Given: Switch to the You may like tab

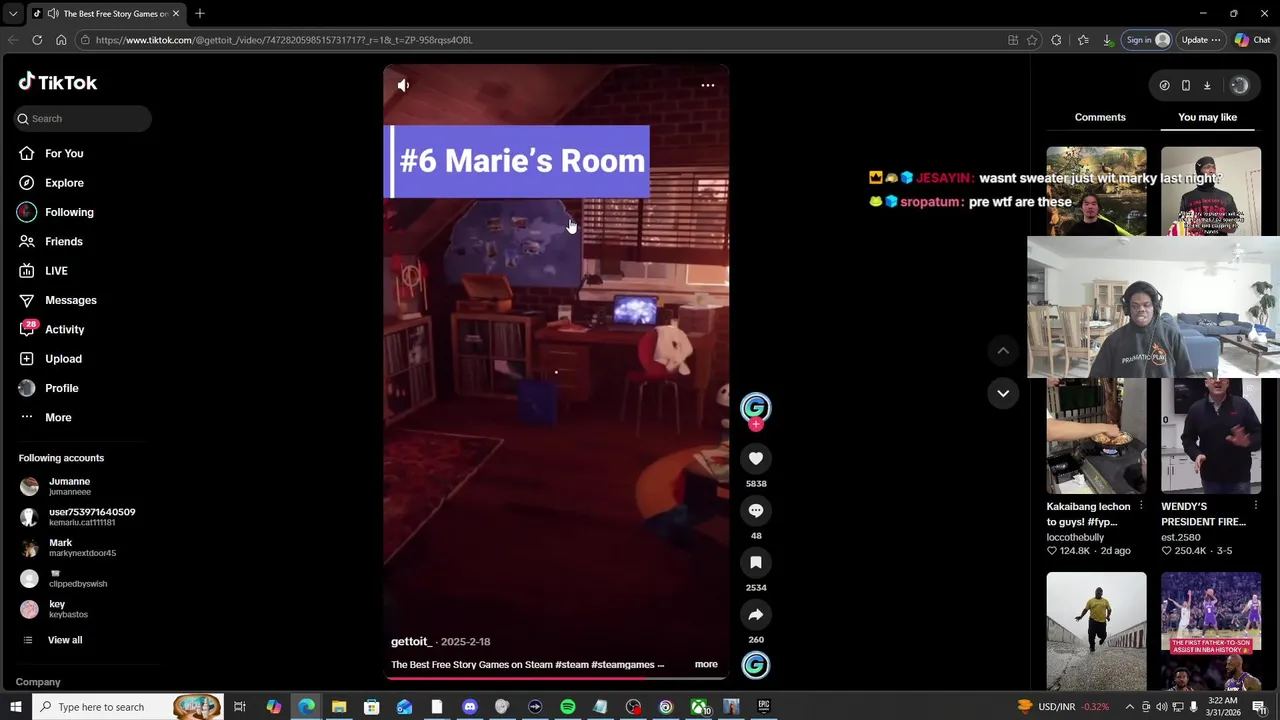Looking at the screenshot, I should pos(1207,117).
